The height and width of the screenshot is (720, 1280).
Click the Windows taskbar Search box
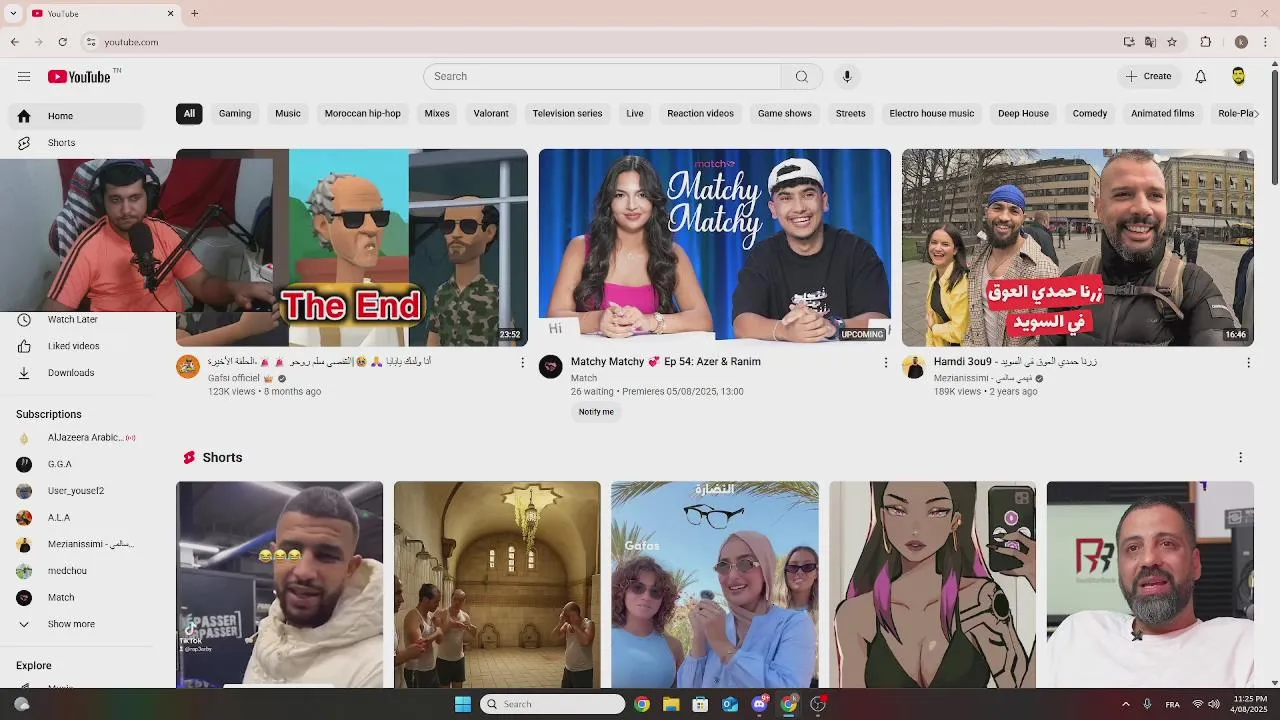click(x=552, y=704)
